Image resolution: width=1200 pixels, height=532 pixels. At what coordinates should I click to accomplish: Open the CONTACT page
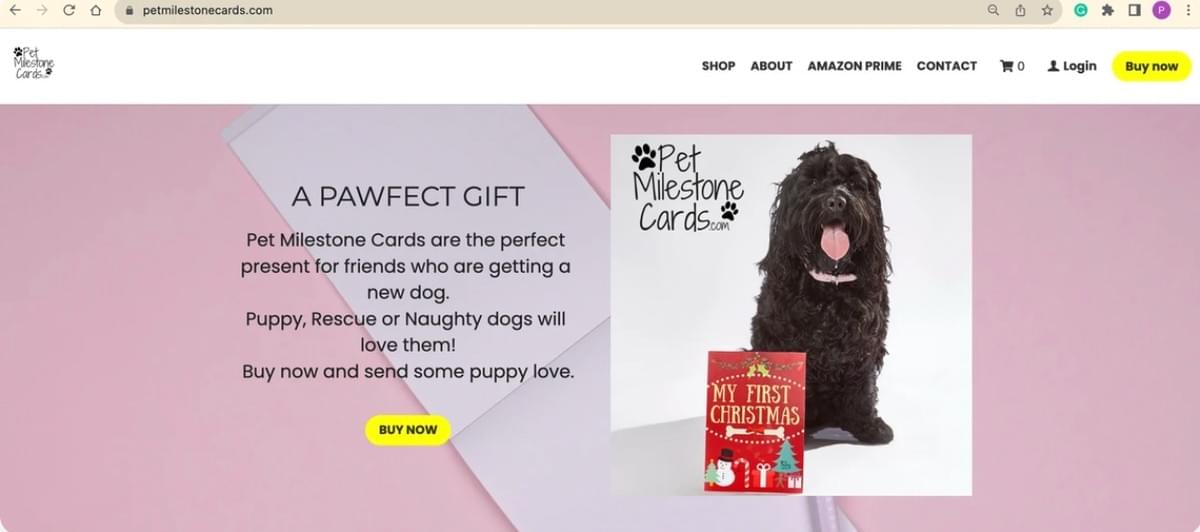(946, 66)
